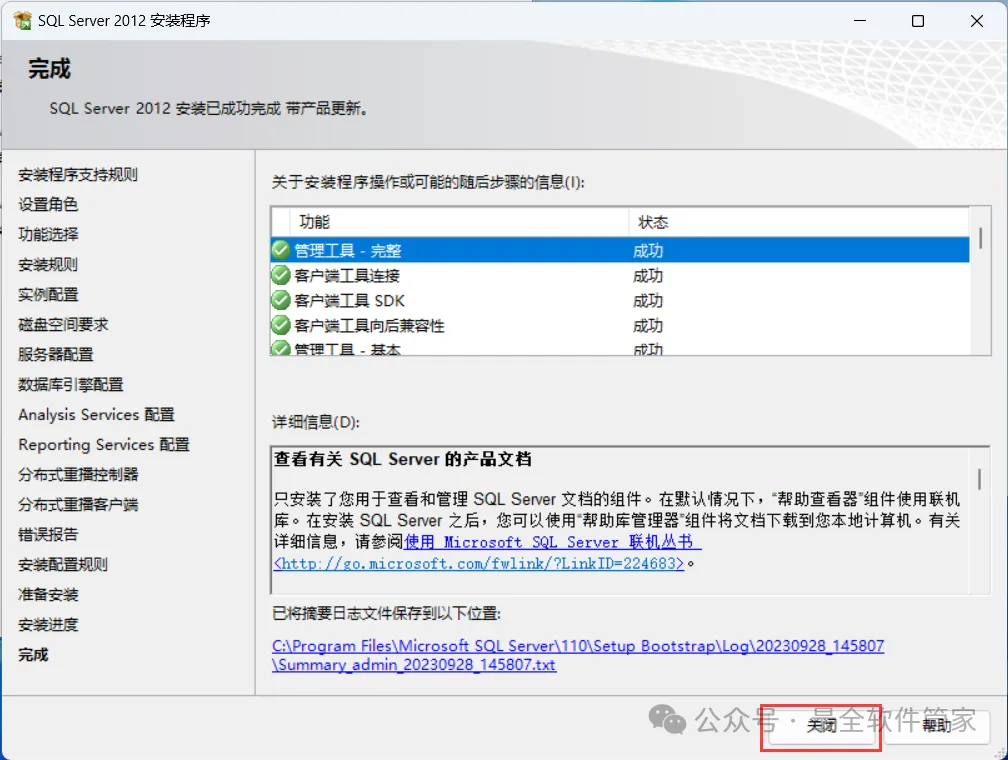Select 设置角色 step in sidebar
Image resolution: width=1008 pixels, height=760 pixels.
(48, 204)
